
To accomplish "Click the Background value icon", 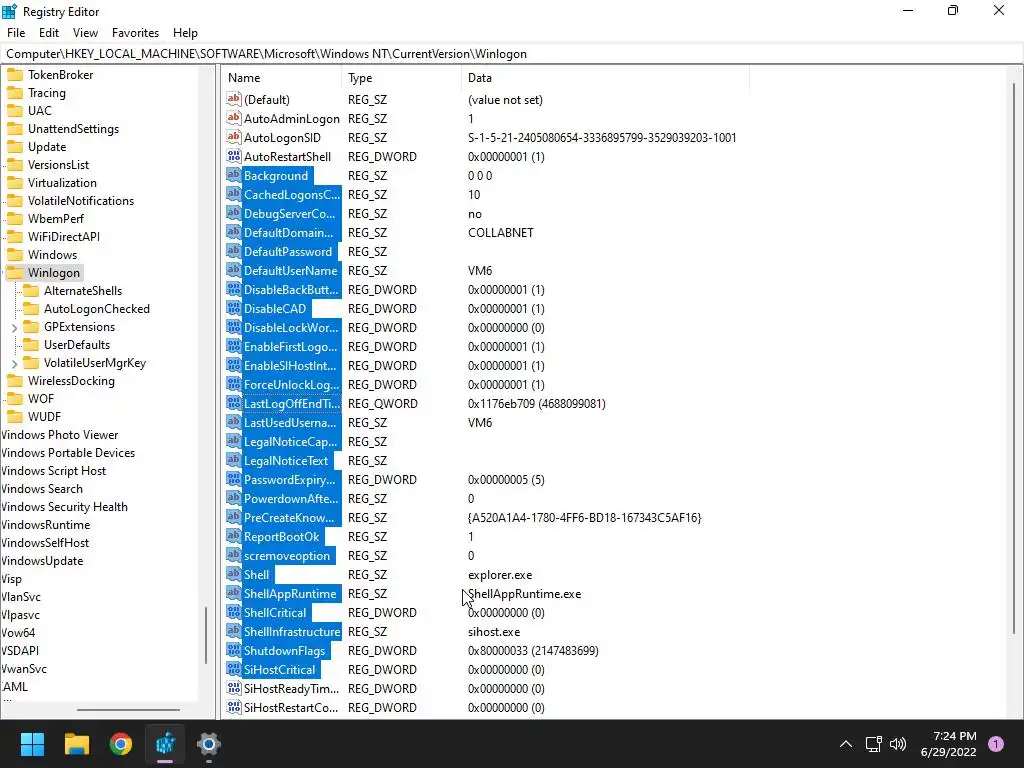I will coord(234,175).
